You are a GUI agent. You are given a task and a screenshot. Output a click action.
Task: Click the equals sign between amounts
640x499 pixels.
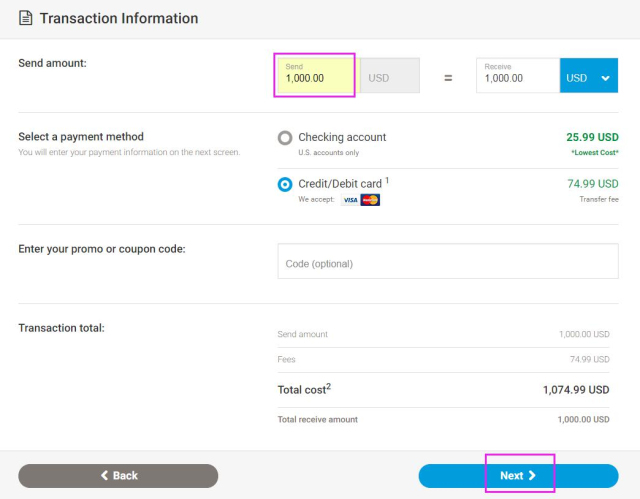[448, 77]
